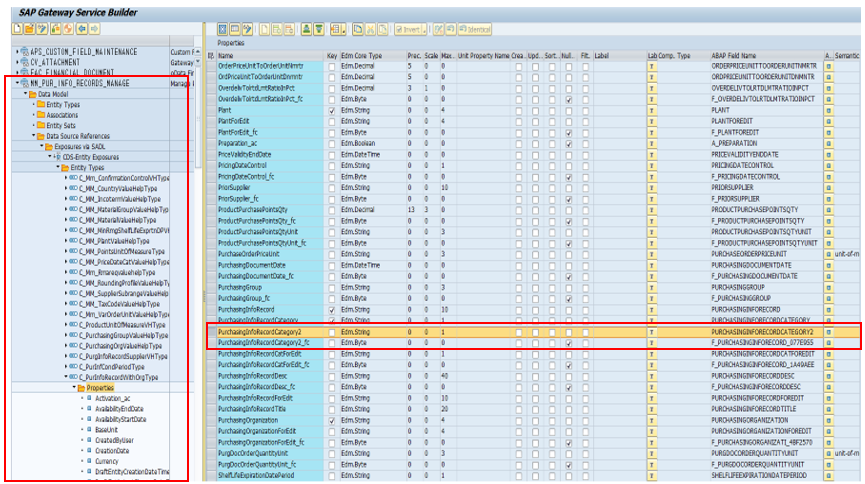Expand the Entity Sets folder
865x484 pixels.
[x=34, y=125]
